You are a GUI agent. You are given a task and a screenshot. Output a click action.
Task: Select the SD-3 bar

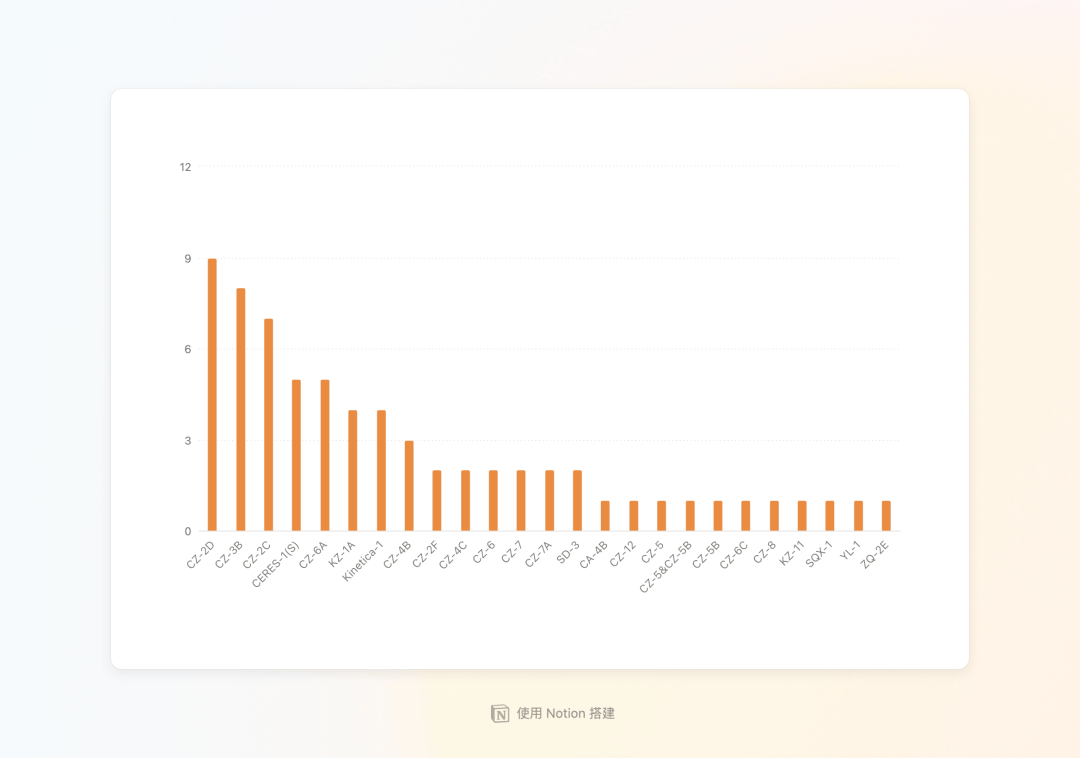[577, 501]
